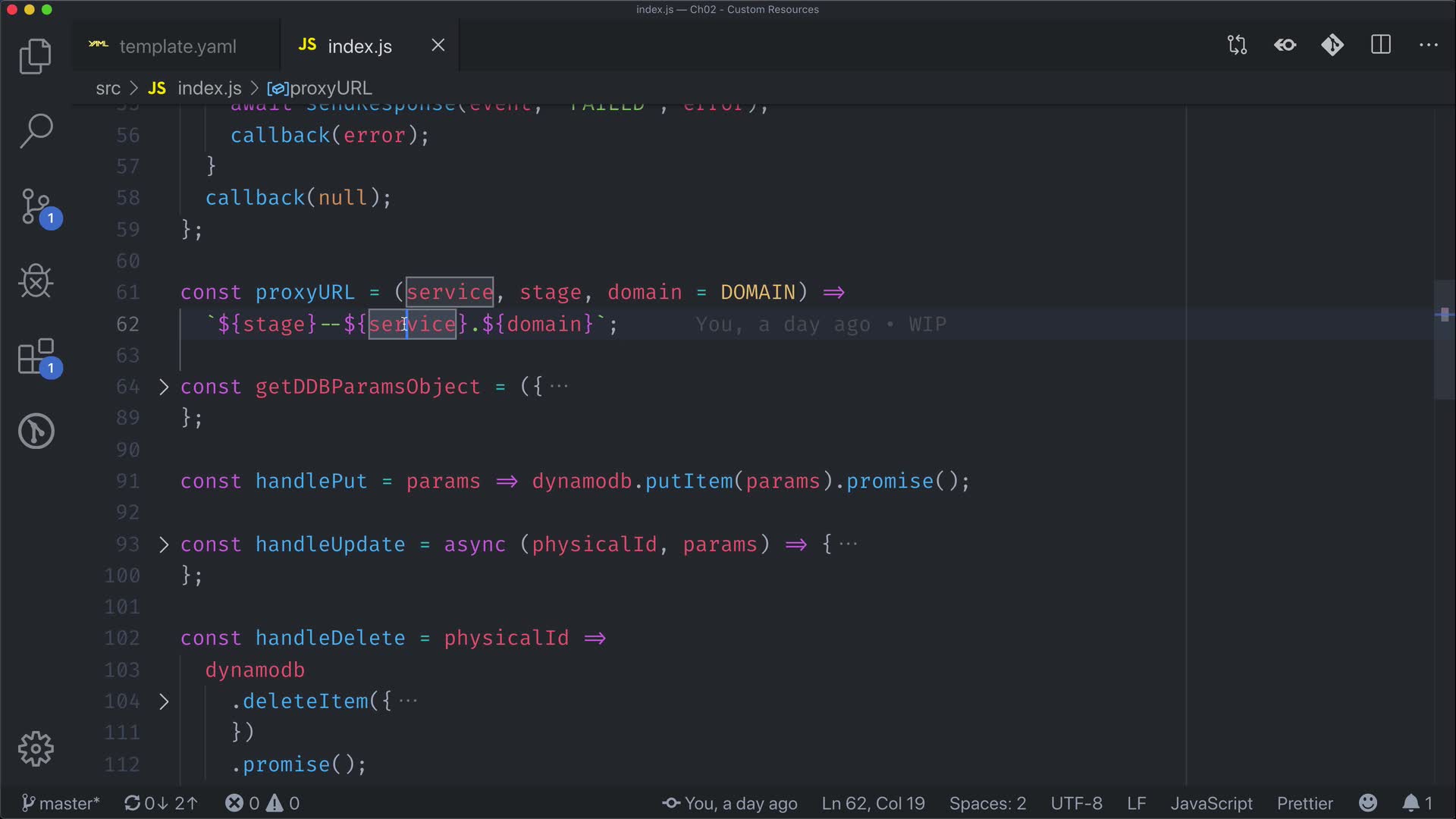Toggle file blame eye icon in editor toolbar
Image resolution: width=1456 pixels, height=819 pixels.
click(x=1285, y=45)
